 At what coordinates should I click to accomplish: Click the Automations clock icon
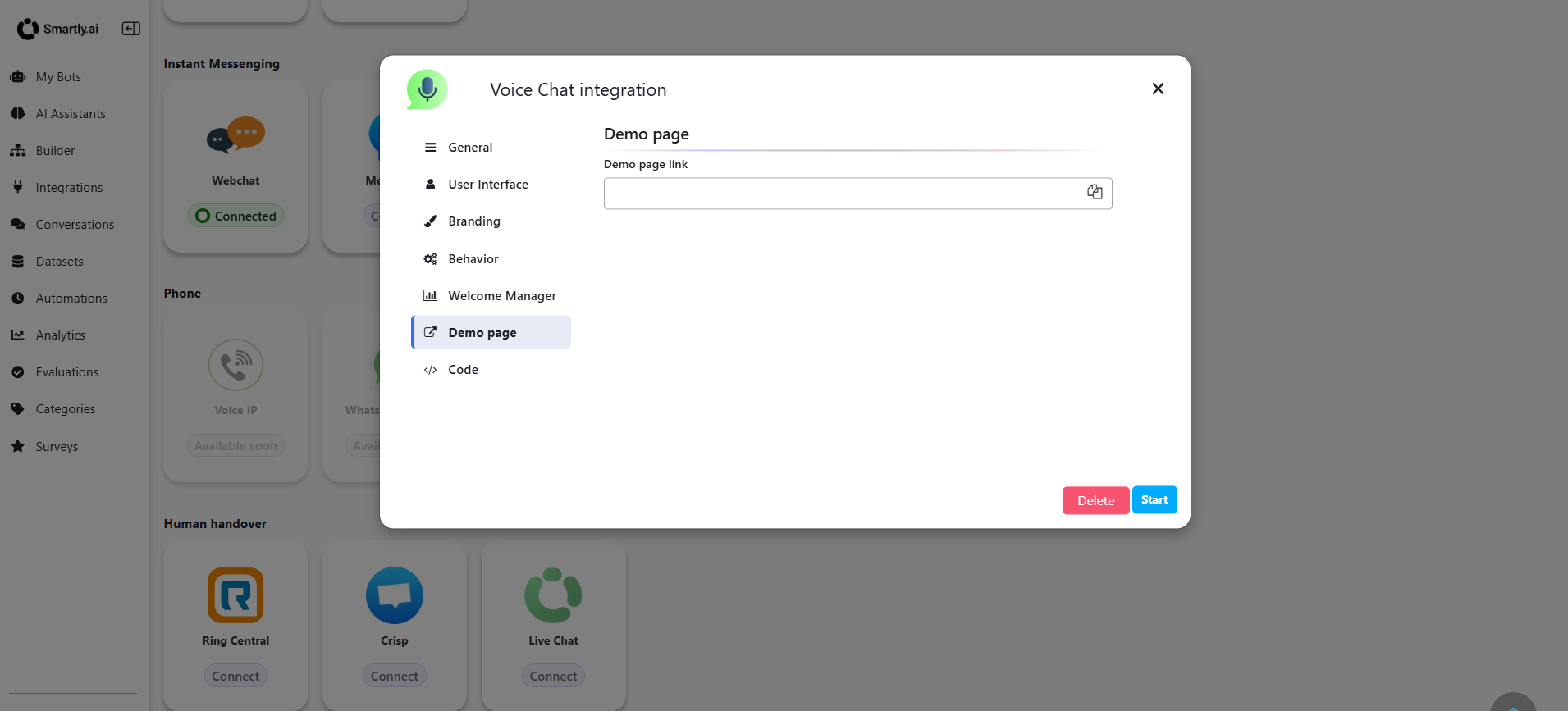(18, 298)
